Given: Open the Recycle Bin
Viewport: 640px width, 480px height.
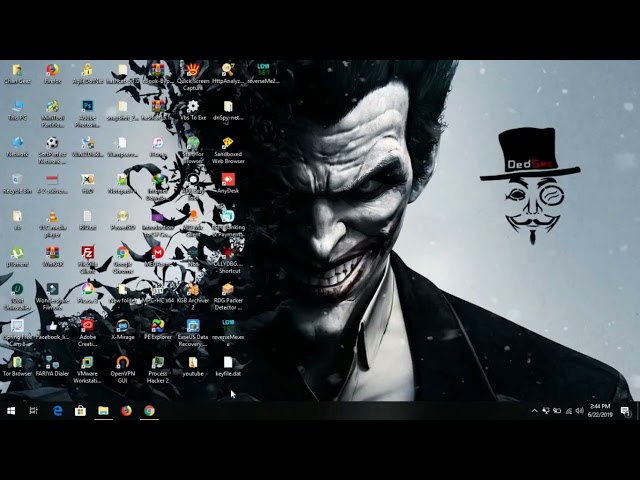Looking at the screenshot, I should click(17, 184).
